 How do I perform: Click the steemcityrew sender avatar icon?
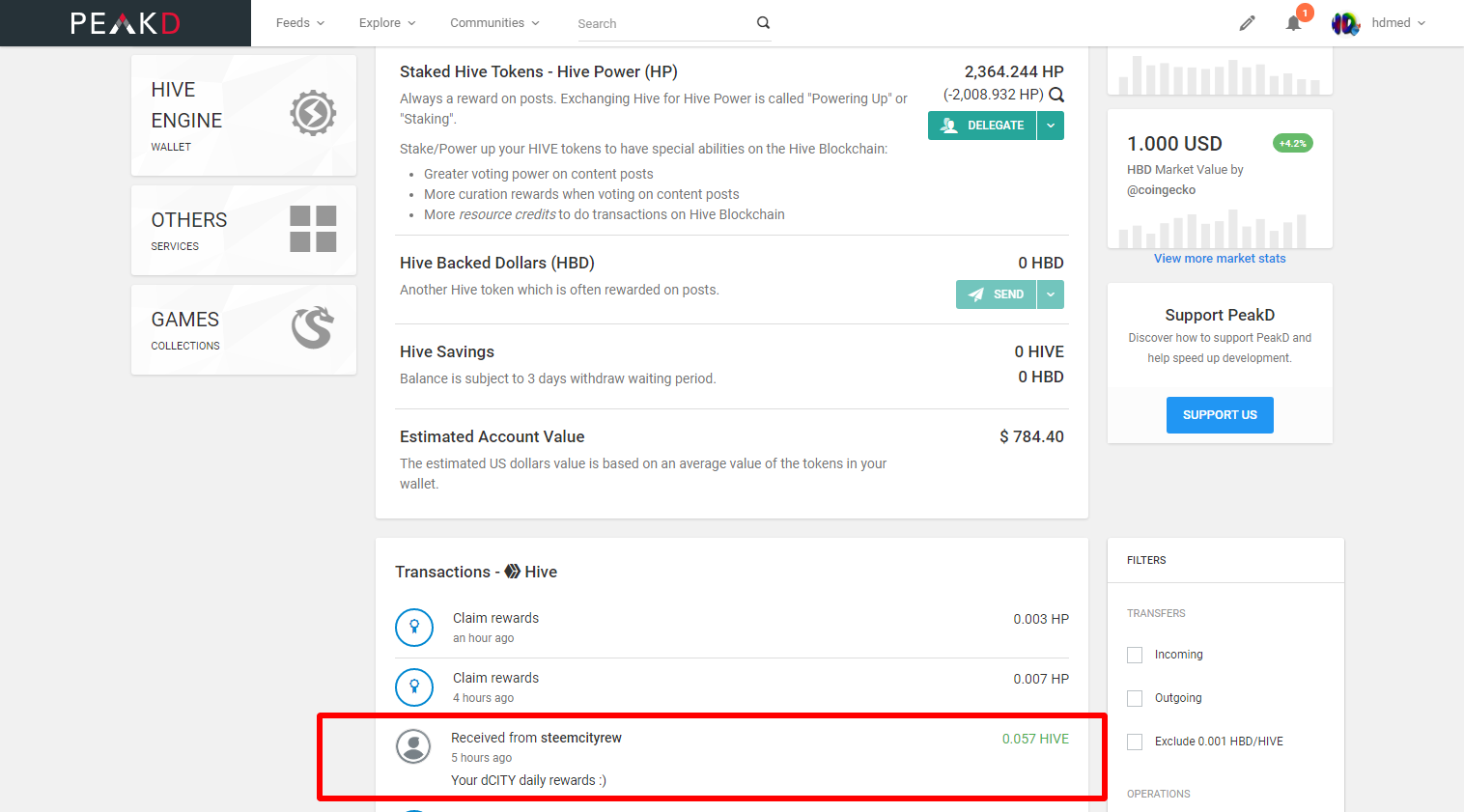coord(414,746)
